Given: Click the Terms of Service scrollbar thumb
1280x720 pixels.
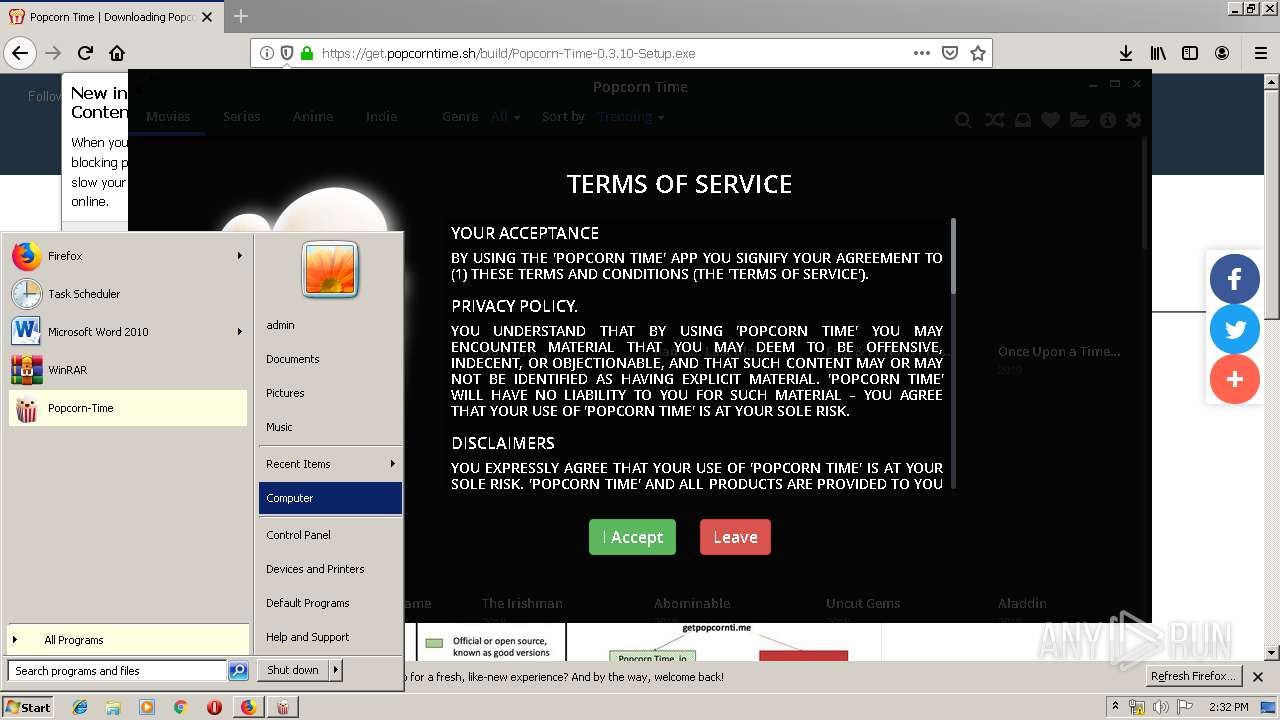Looking at the screenshot, I should tap(954, 256).
